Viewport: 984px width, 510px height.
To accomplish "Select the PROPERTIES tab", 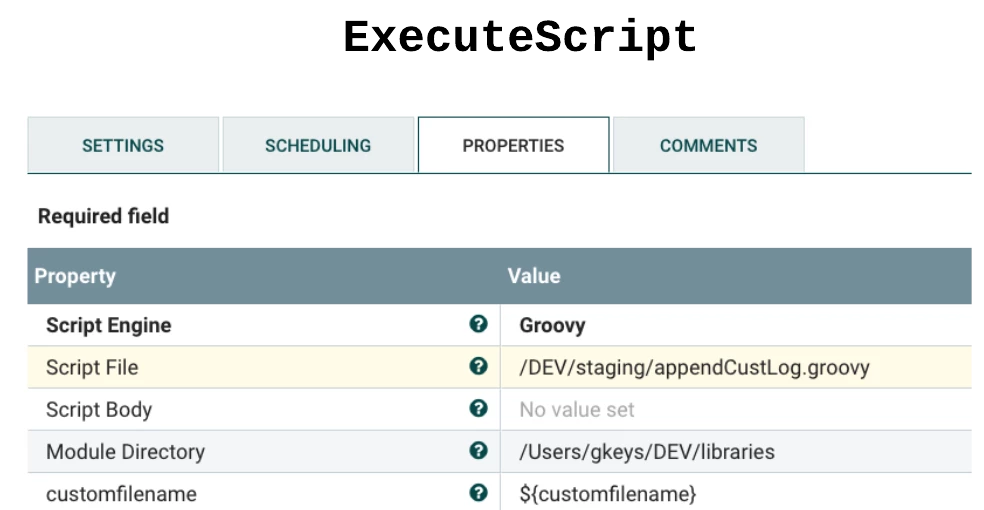I will point(513,145).
